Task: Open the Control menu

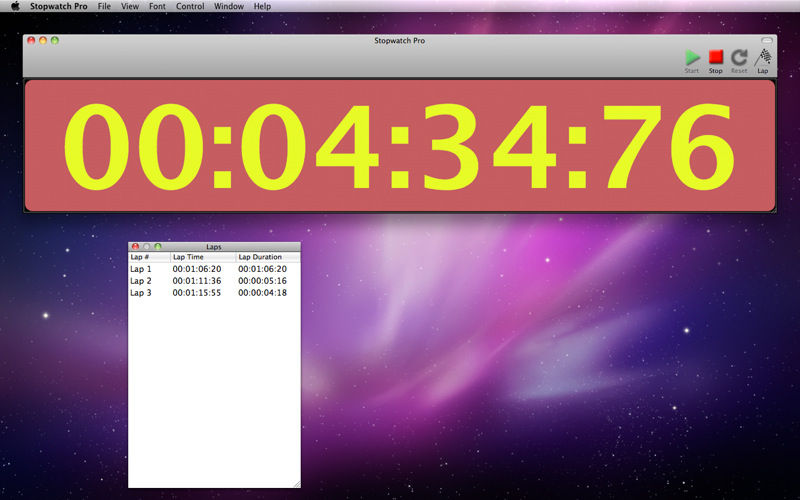Action: click(x=190, y=6)
